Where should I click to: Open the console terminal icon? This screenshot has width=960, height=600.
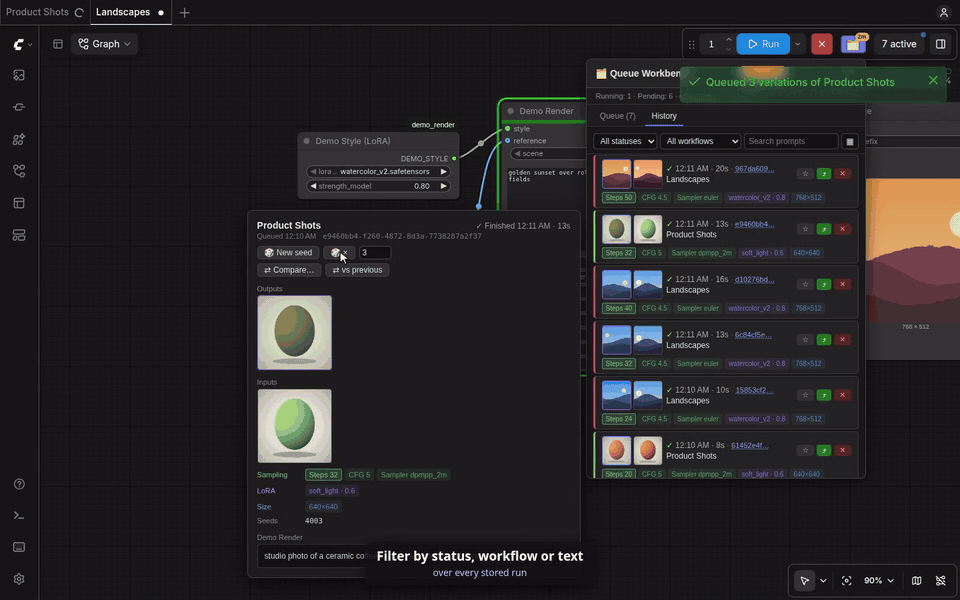click(19, 516)
